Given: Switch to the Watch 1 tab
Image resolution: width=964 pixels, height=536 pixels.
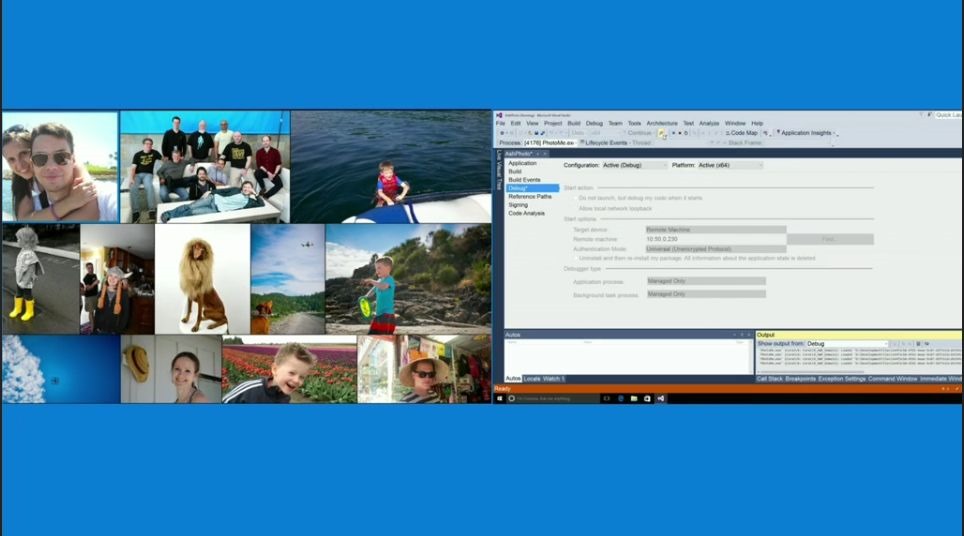Looking at the screenshot, I should coord(553,379).
